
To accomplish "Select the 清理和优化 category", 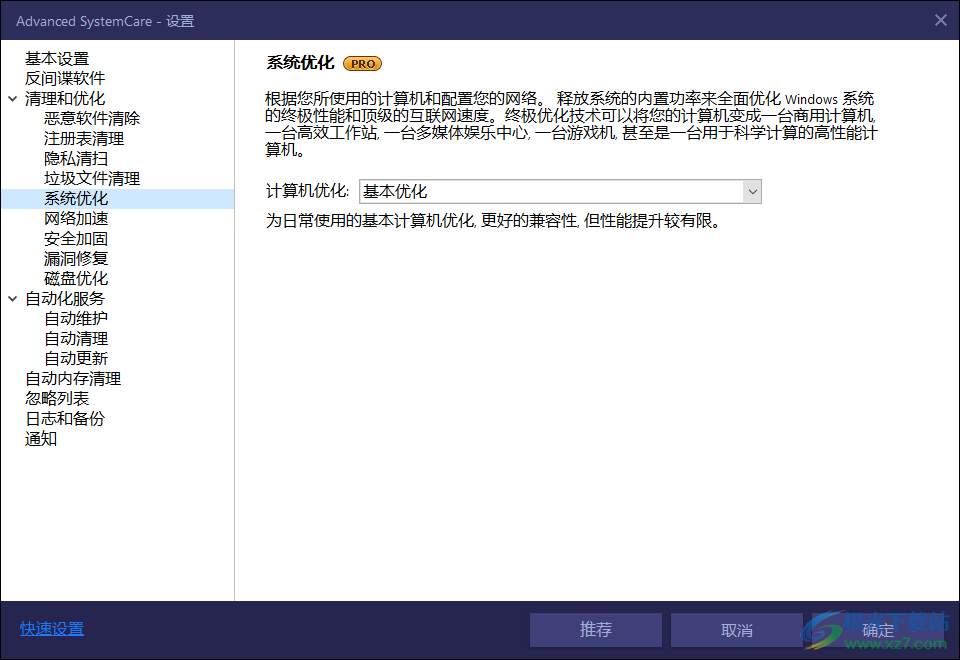I will click(x=65, y=99).
